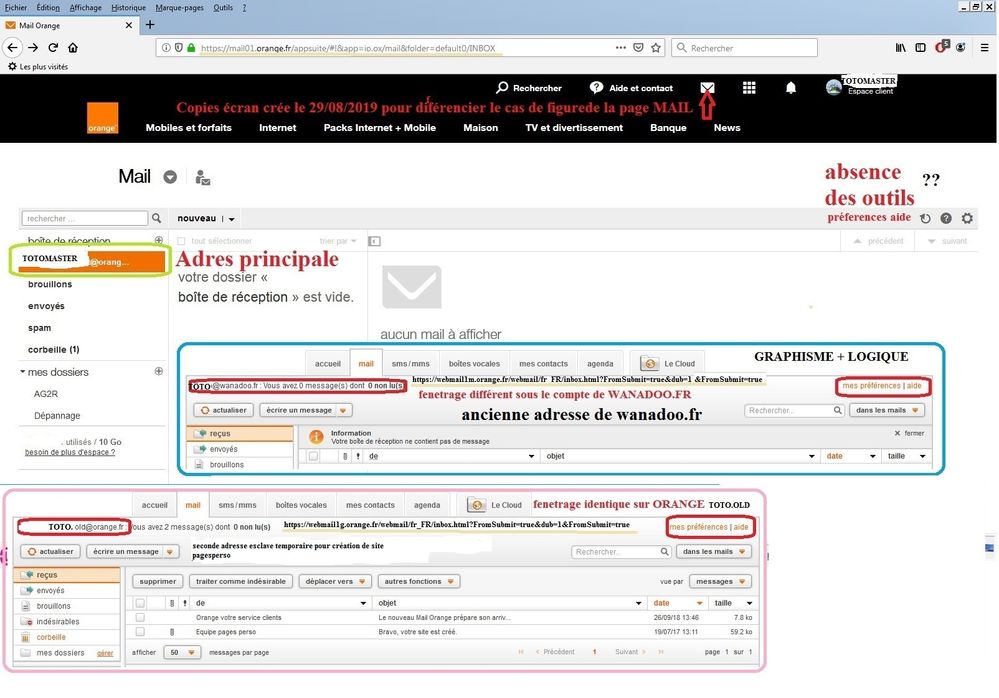Viewport: 999px width, 698px height.
Task: Reload the page with the refresh icon
Action: point(53,48)
